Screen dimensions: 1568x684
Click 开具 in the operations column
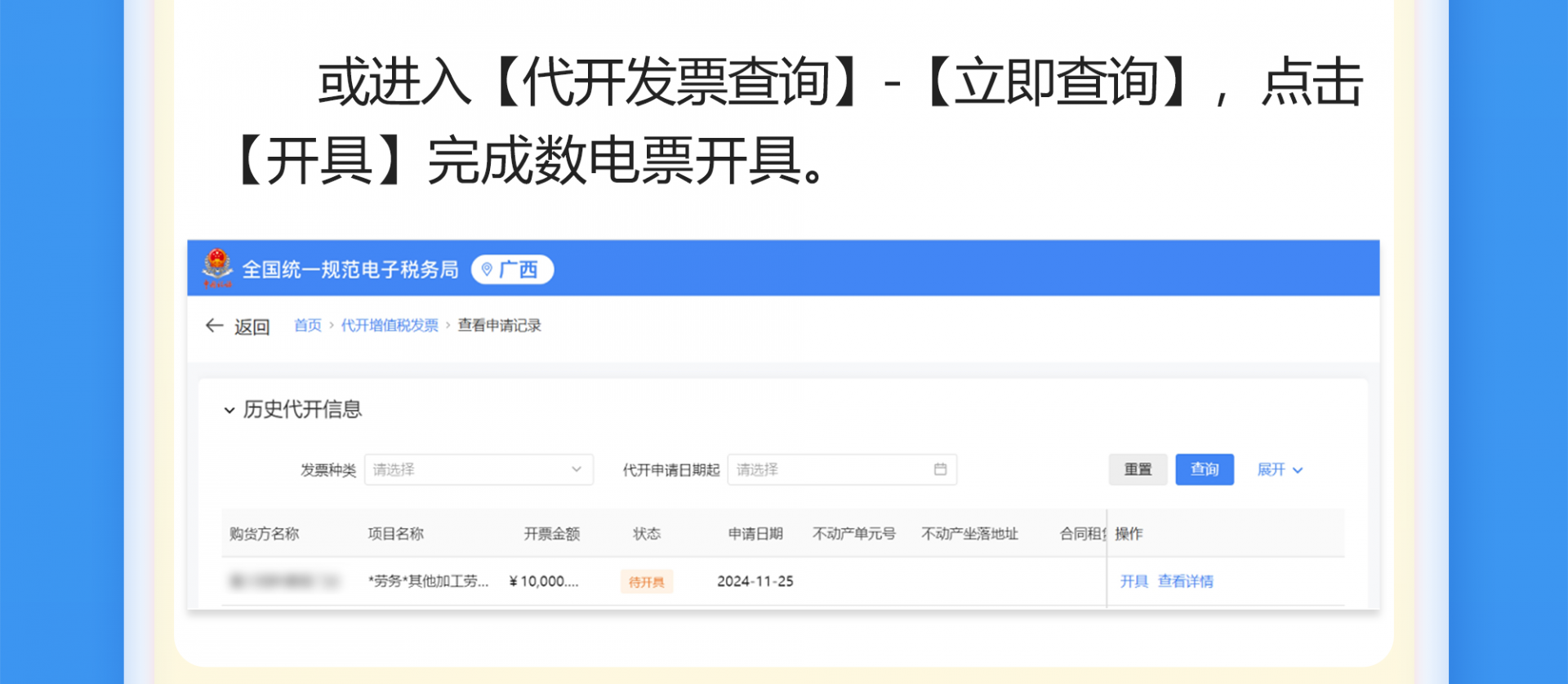coord(1134,581)
